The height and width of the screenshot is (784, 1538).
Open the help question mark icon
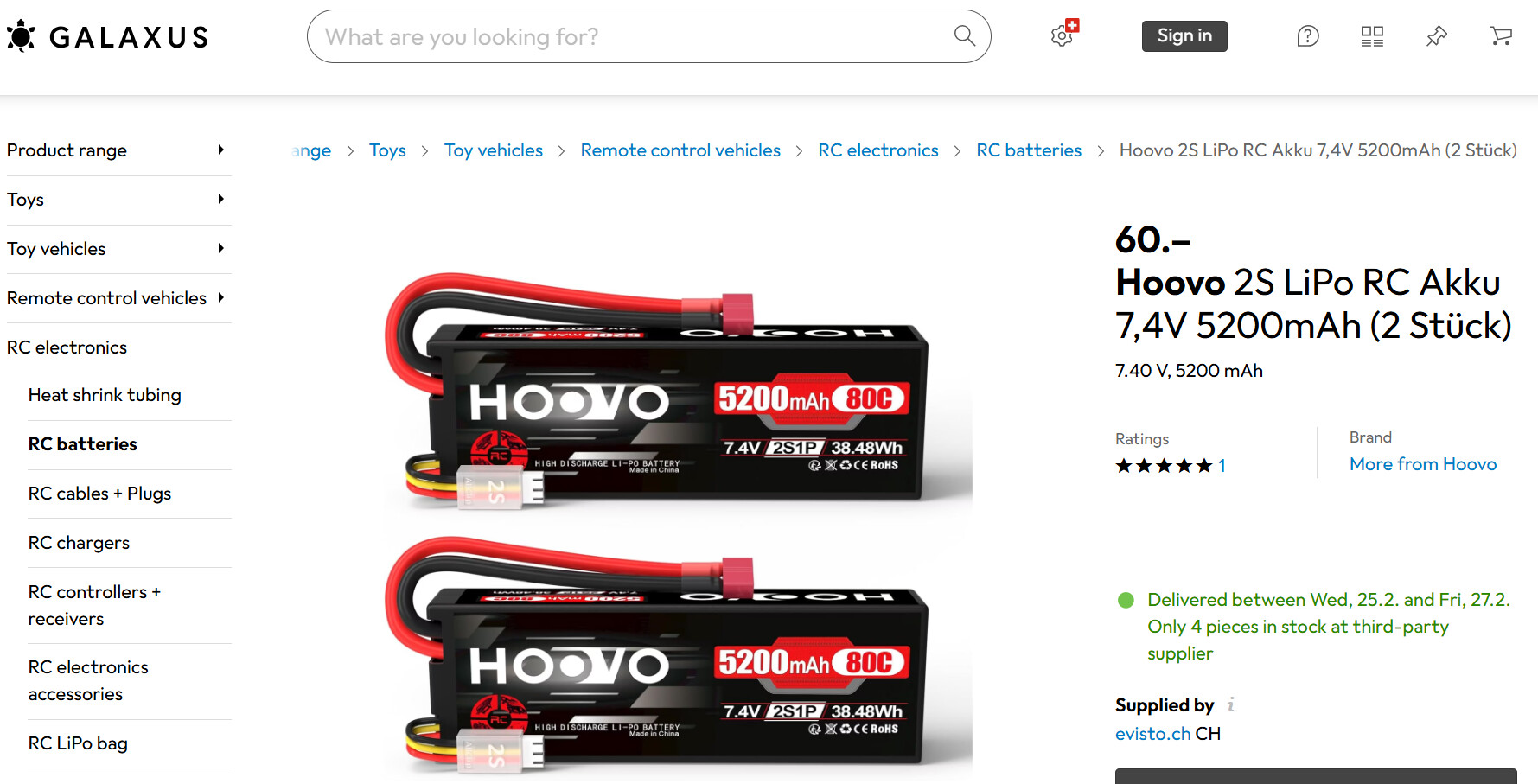pyautogui.click(x=1307, y=36)
